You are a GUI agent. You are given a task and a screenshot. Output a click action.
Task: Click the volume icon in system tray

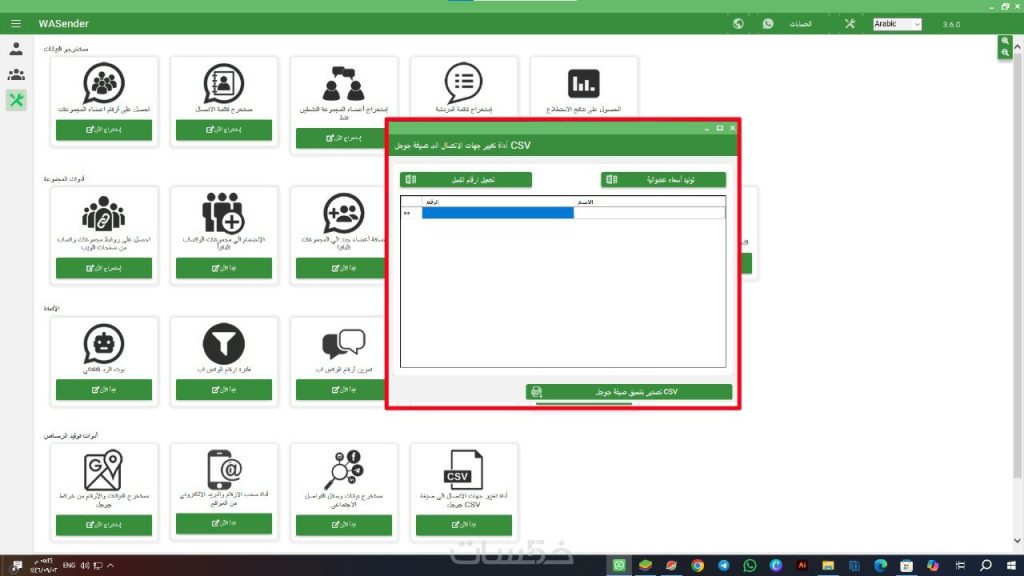point(85,566)
